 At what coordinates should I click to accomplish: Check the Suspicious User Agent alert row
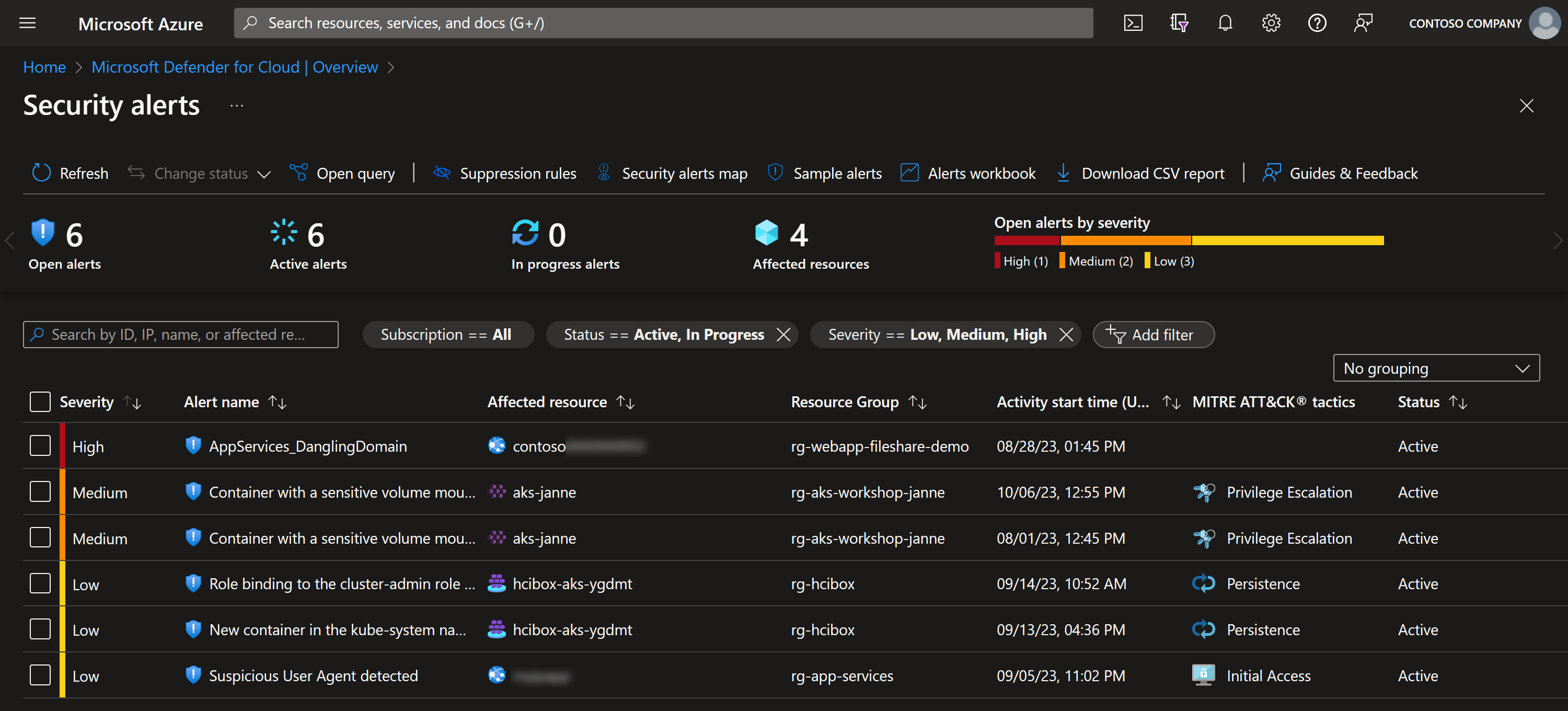click(40, 675)
